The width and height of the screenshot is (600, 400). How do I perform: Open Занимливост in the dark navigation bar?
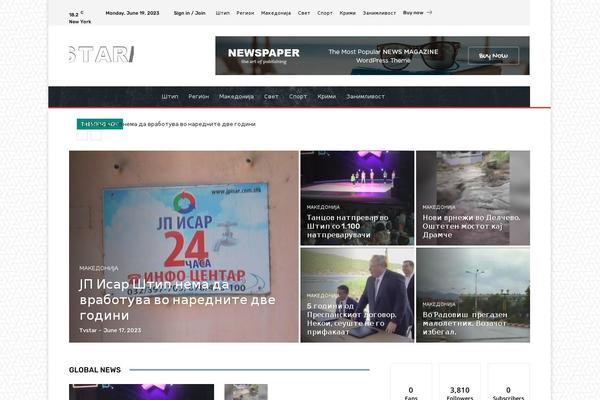(363, 97)
